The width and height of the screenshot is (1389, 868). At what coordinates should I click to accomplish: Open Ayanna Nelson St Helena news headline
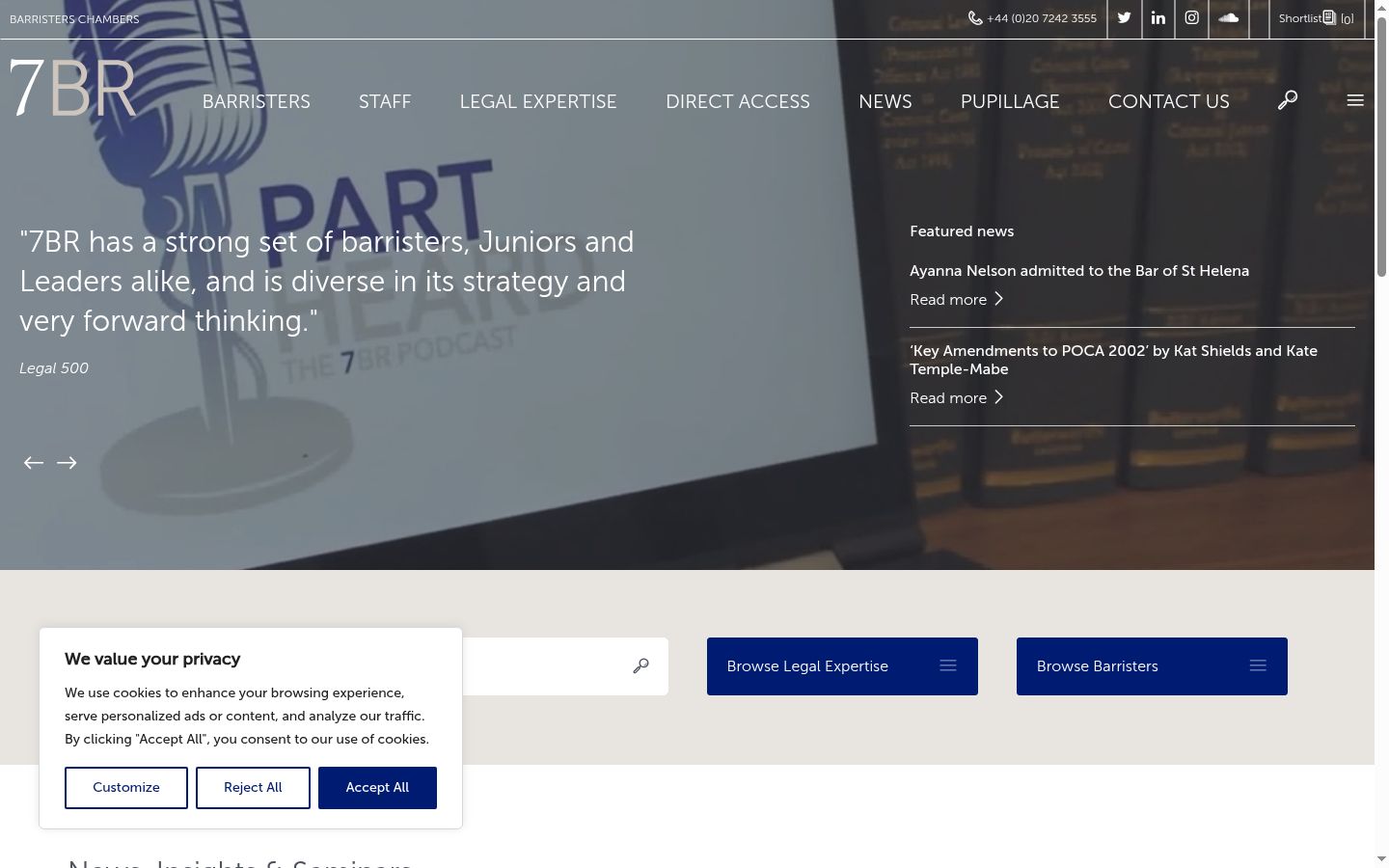point(1079,271)
